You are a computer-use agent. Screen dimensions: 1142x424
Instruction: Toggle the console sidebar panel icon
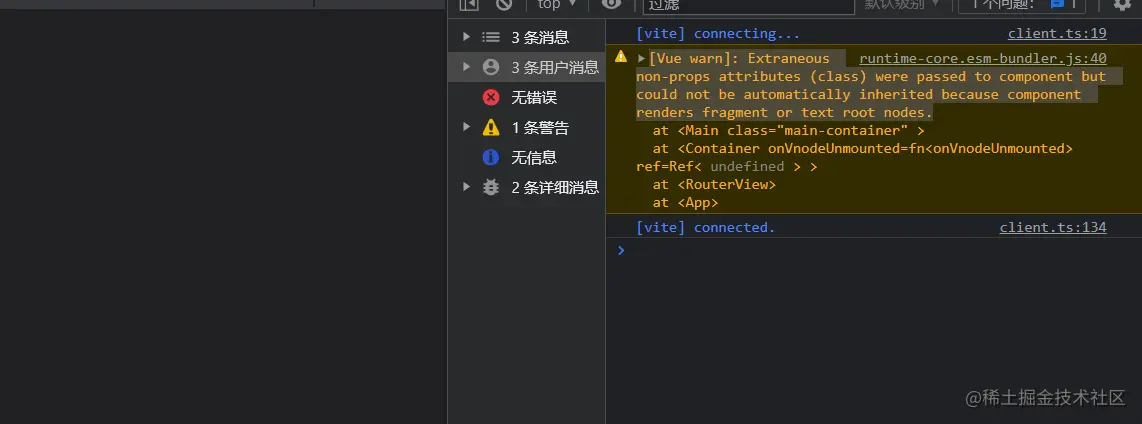[x=468, y=4]
